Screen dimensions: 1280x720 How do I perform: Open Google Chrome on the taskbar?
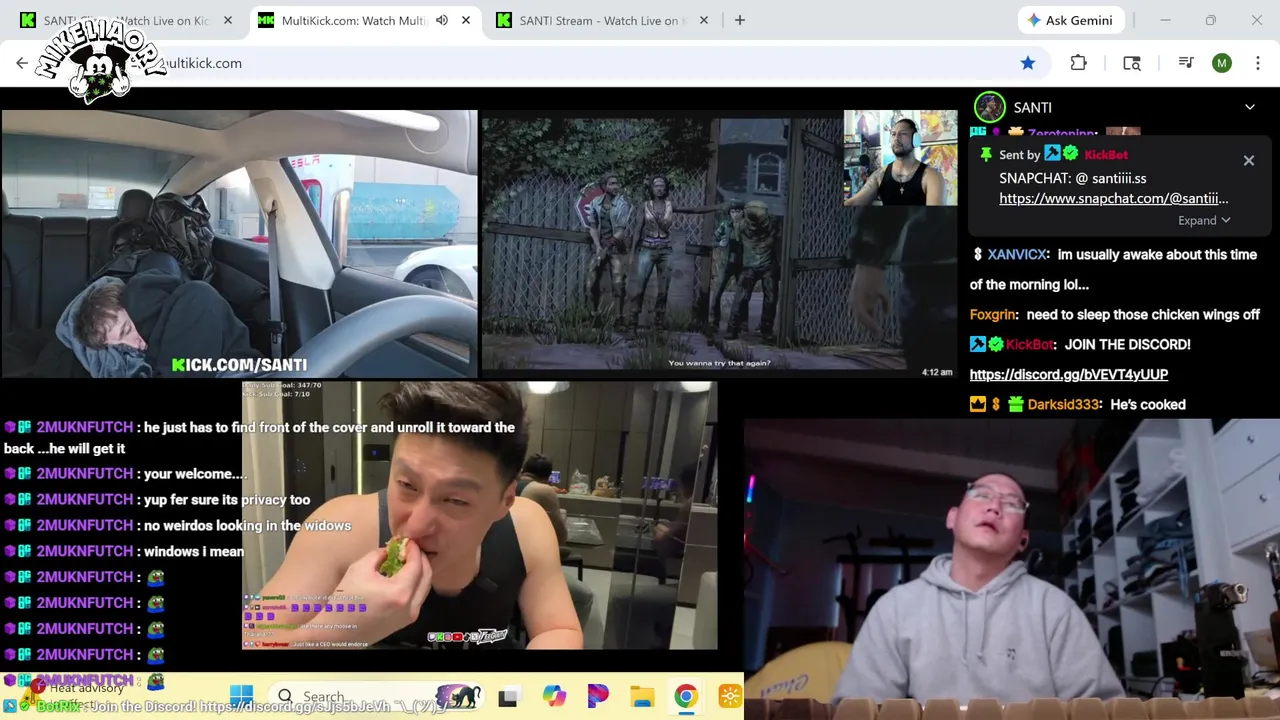(686, 696)
